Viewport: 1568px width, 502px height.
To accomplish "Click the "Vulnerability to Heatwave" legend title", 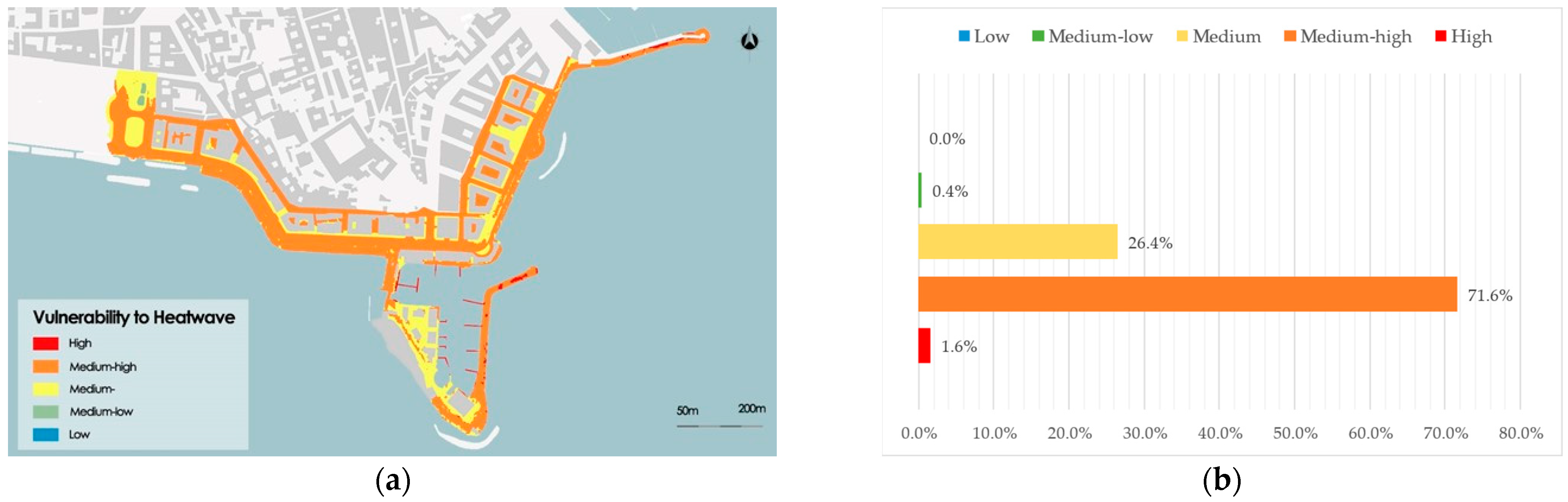I will click(134, 317).
